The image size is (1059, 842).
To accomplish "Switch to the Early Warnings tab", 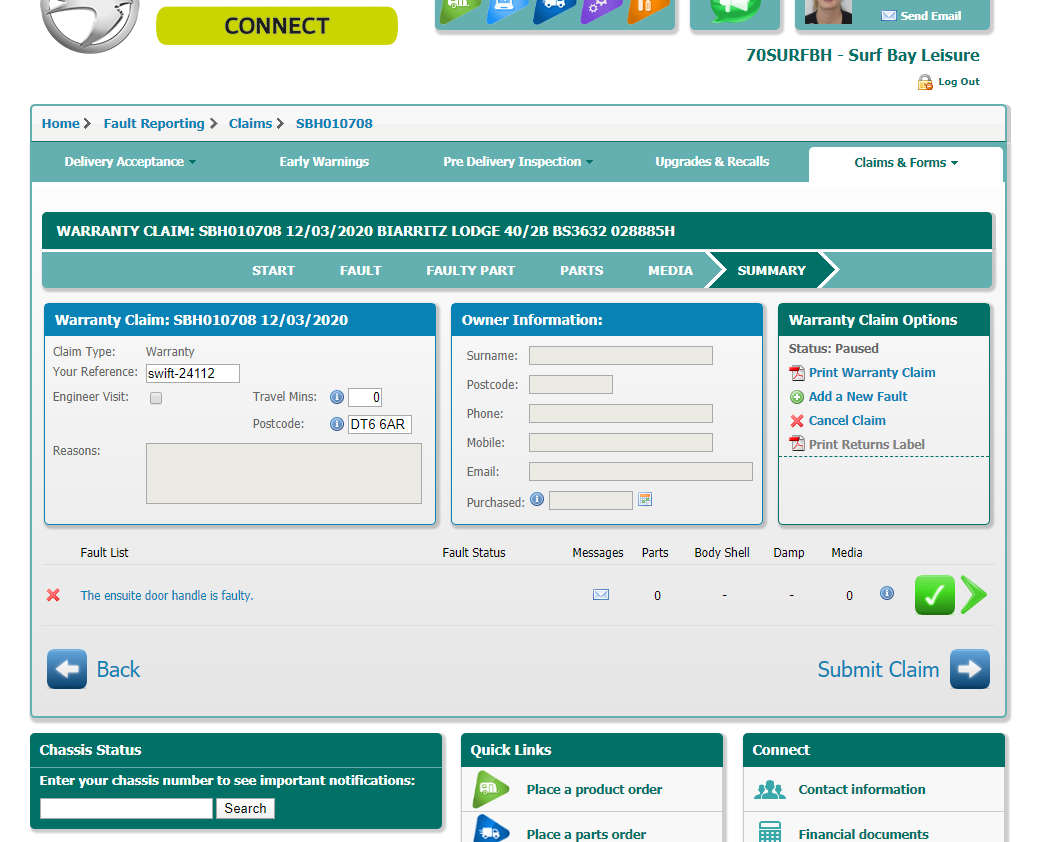I will (324, 162).
